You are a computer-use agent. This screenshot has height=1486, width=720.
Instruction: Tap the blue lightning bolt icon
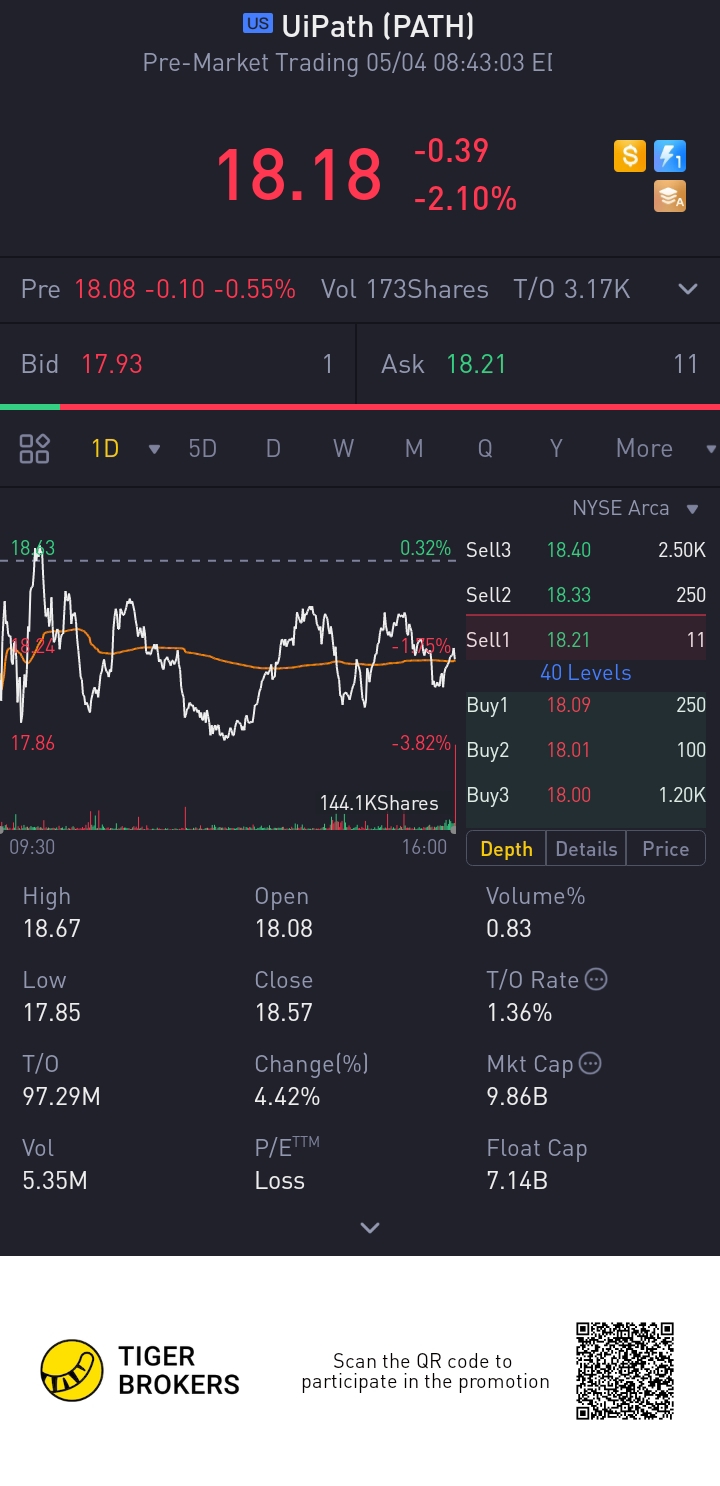pos(669,156)
